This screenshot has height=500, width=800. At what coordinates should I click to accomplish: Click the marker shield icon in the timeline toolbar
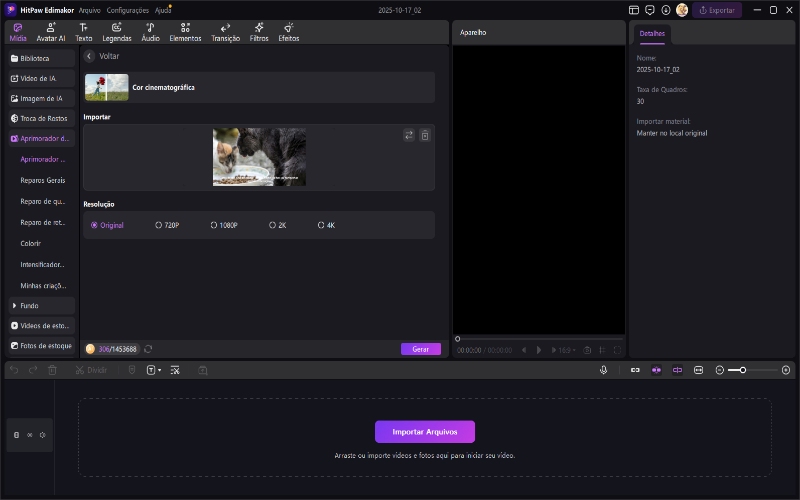[132, 370]
